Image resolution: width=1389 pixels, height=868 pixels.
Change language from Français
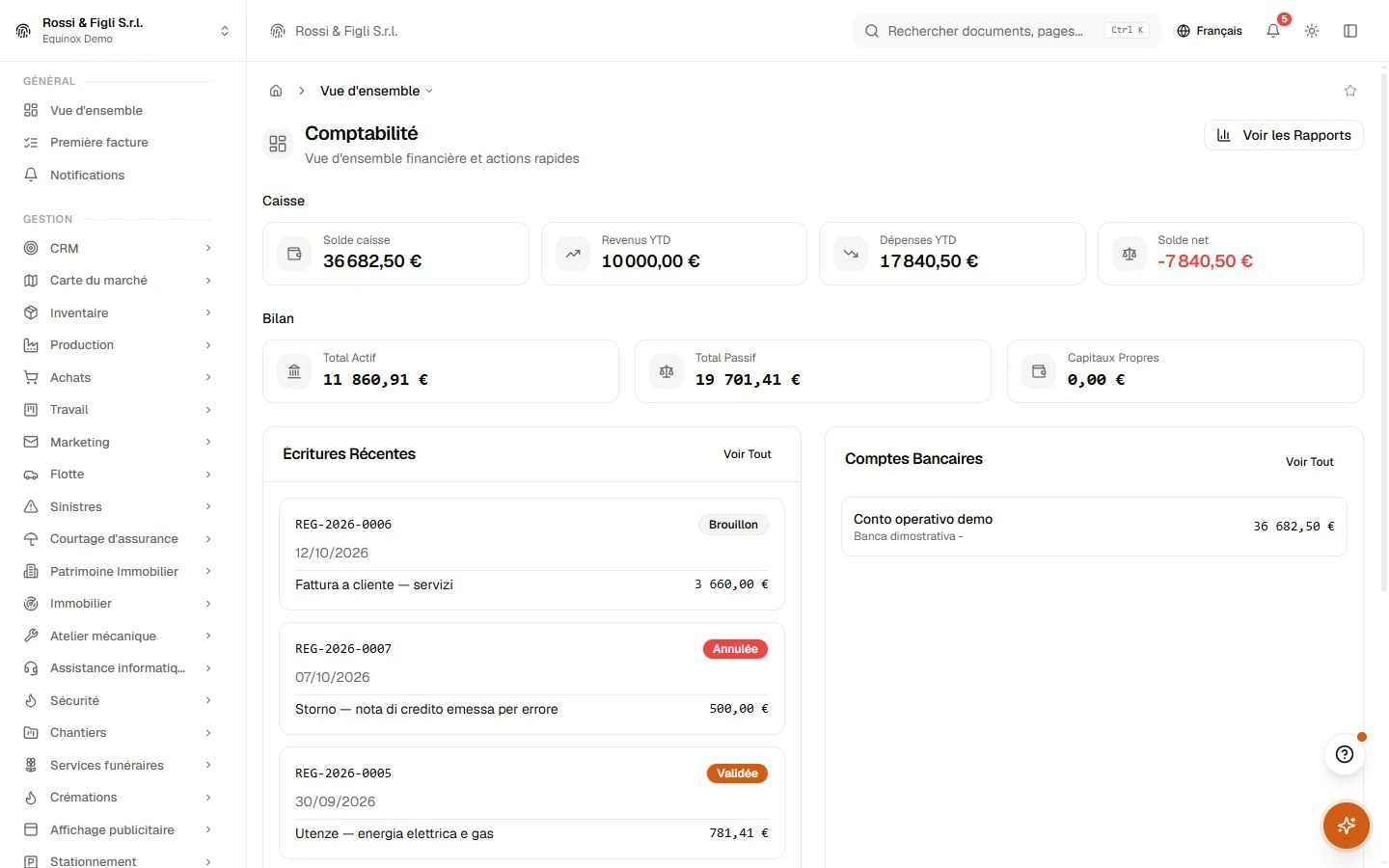tap(1210, 31)
